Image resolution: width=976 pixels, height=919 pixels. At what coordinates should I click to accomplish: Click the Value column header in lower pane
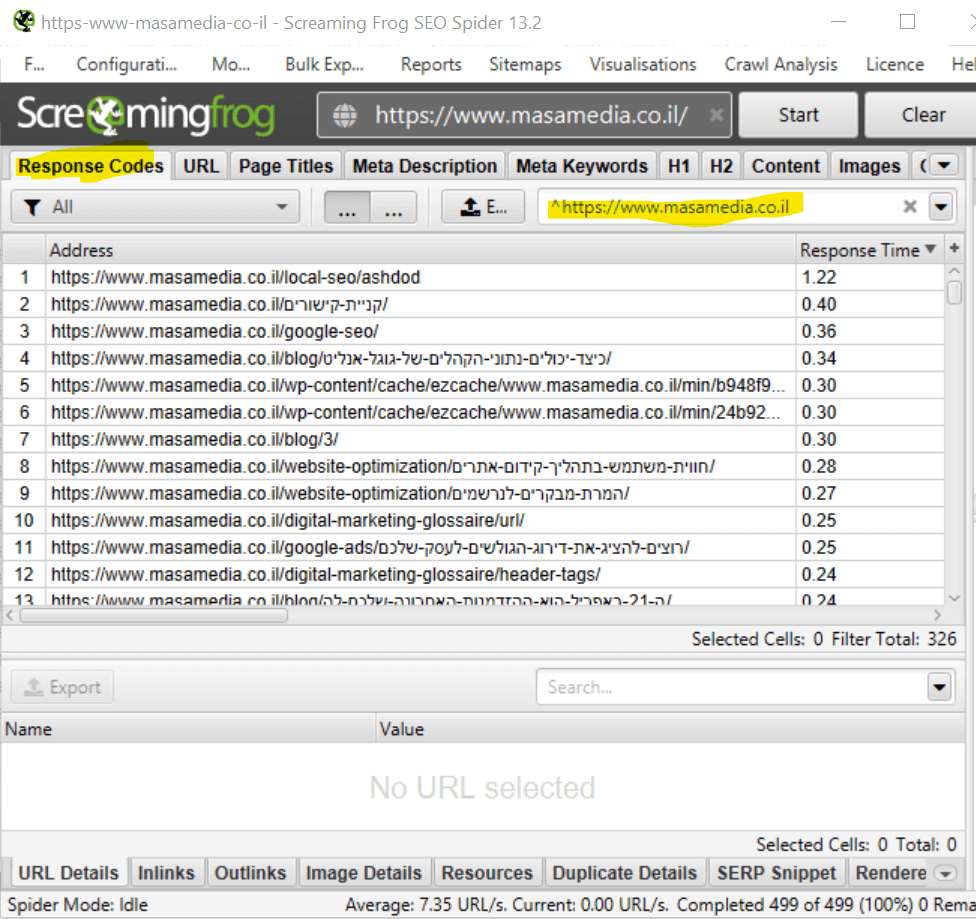pos(670,729)
